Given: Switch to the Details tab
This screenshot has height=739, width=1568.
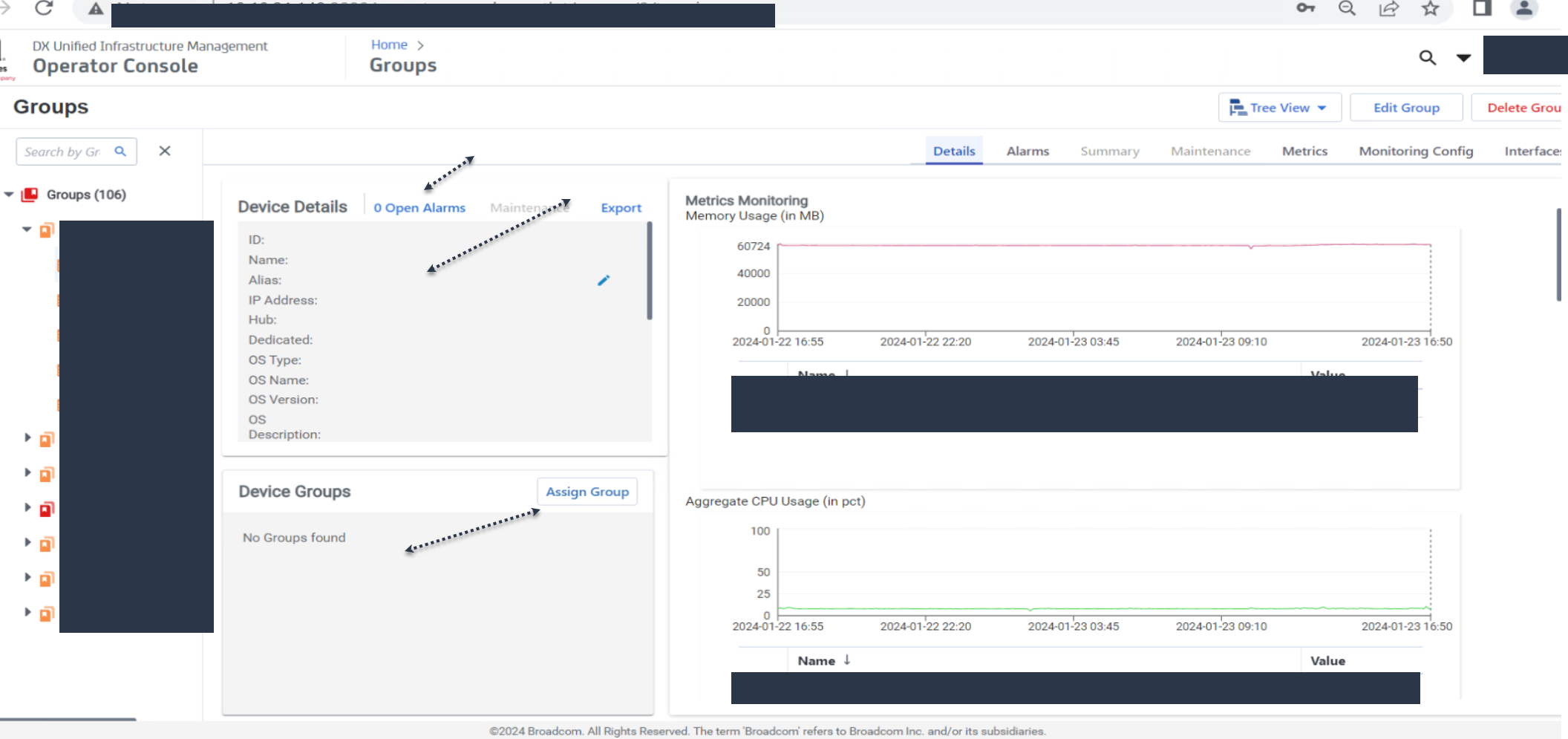Looking at the screenshot, I should (x=954, y=151).
